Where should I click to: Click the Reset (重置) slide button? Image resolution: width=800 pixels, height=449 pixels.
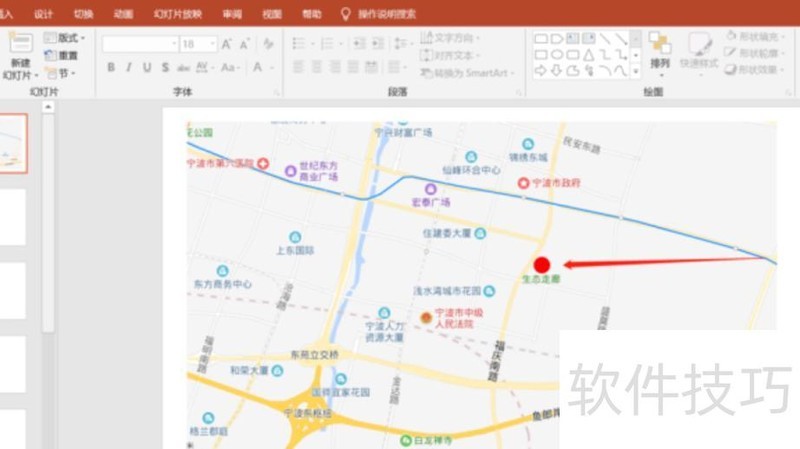point(61,55)
